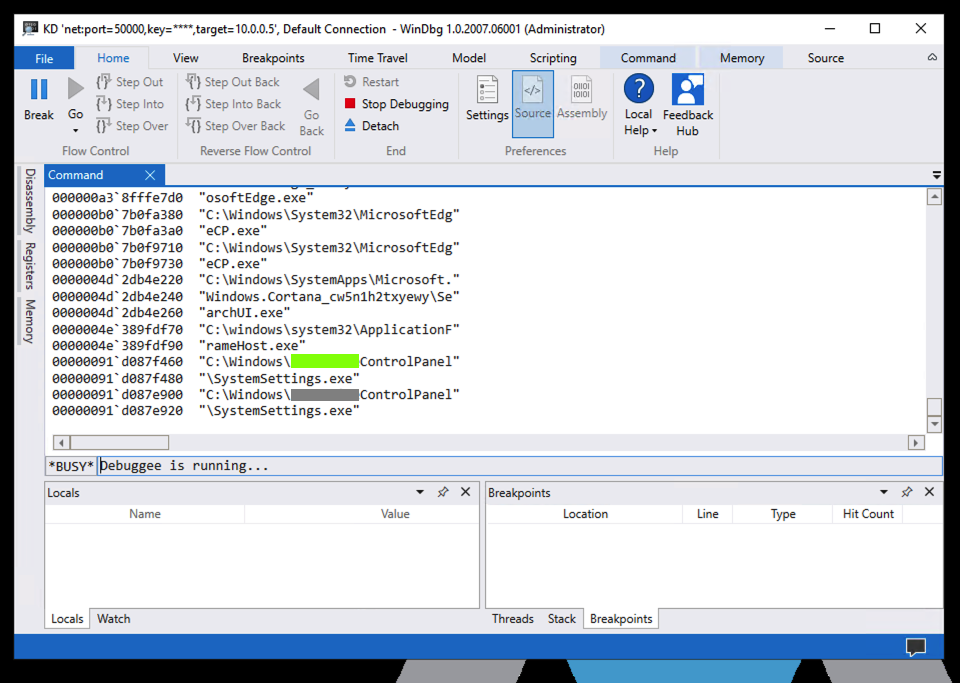The width and height of the screenshot is (960, 683).
Task: Click Step Over in Flow Control
Action: tap(132, 126)
